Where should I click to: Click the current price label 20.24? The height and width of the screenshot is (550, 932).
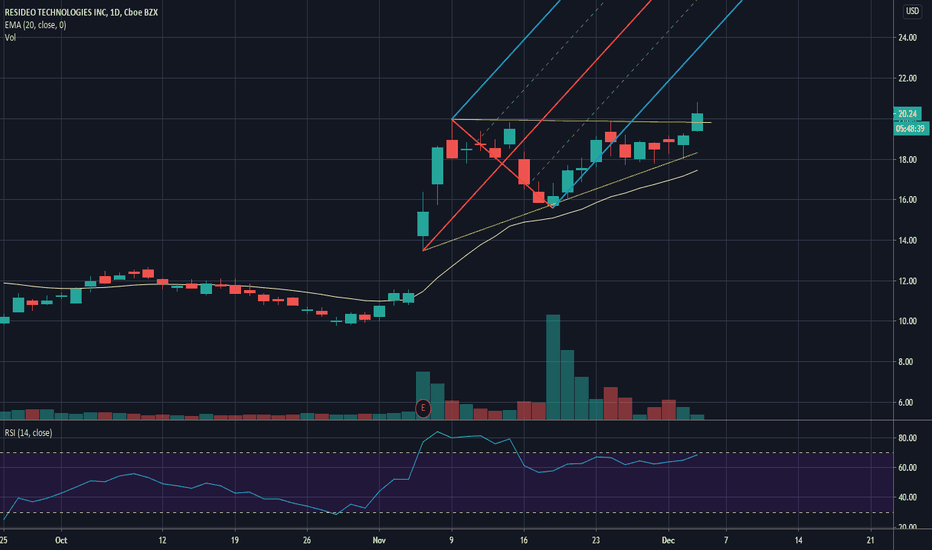click(907, 114)
